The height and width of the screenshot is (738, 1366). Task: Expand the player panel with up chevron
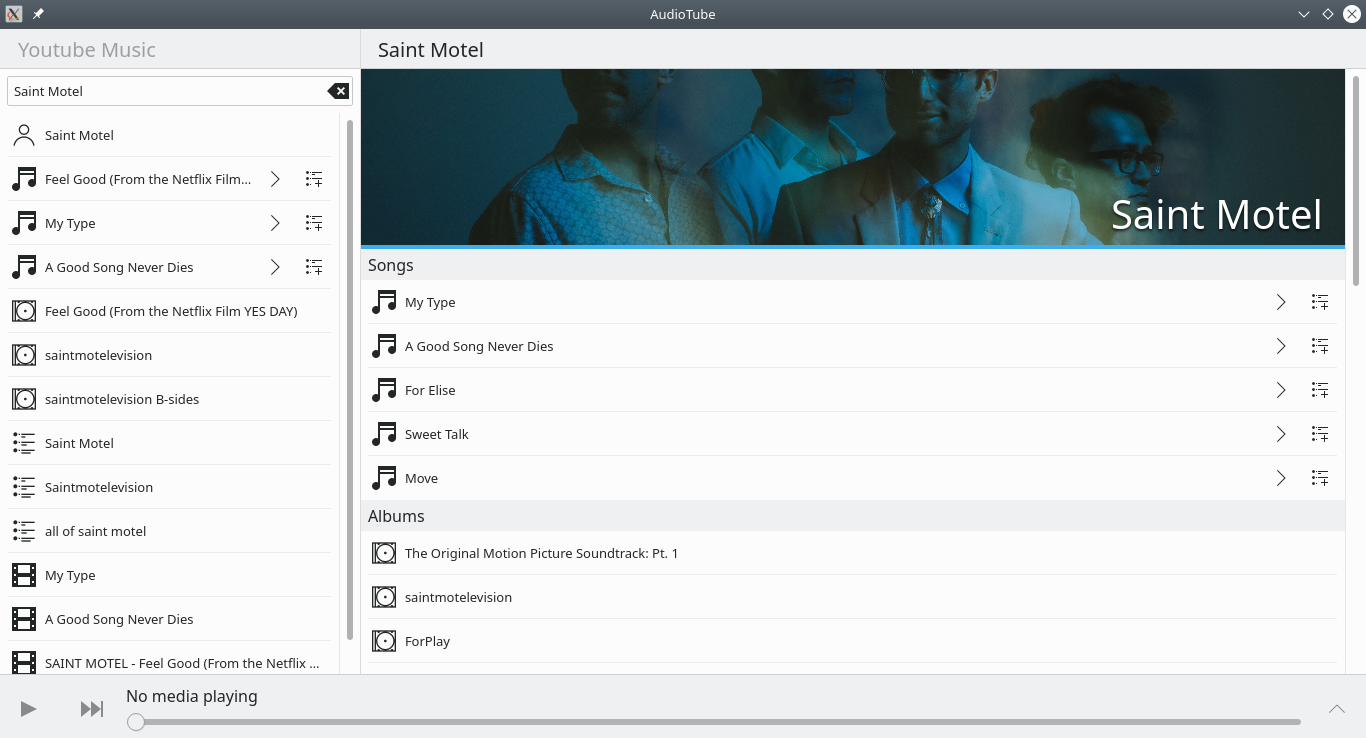[x=1337, y=709]
